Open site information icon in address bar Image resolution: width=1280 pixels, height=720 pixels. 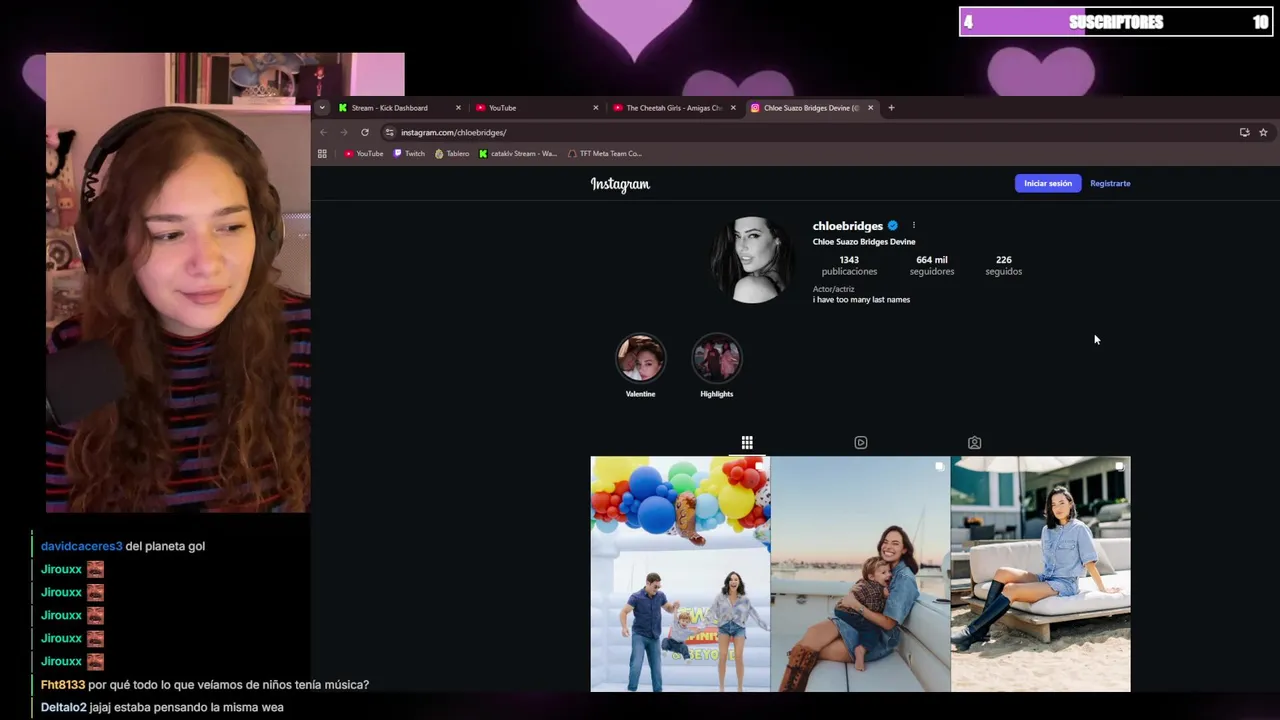(x=389, y=132)
